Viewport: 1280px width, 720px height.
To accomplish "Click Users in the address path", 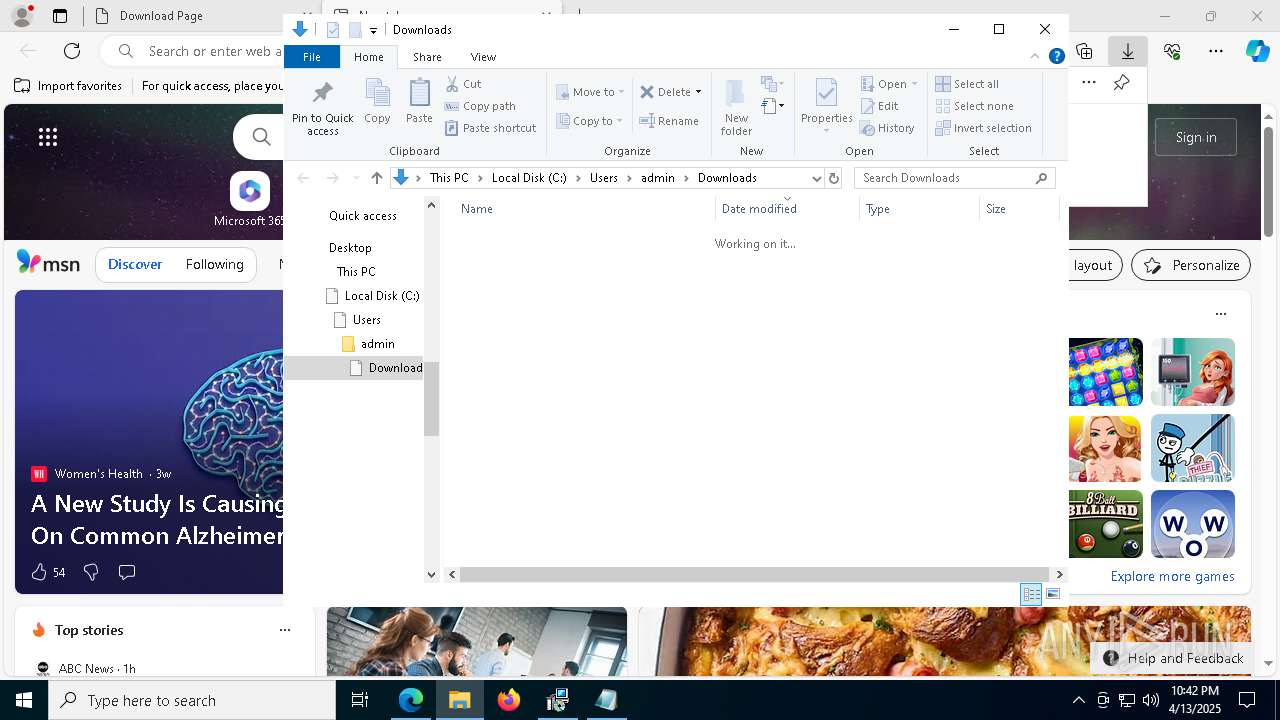I will (604, 178).
